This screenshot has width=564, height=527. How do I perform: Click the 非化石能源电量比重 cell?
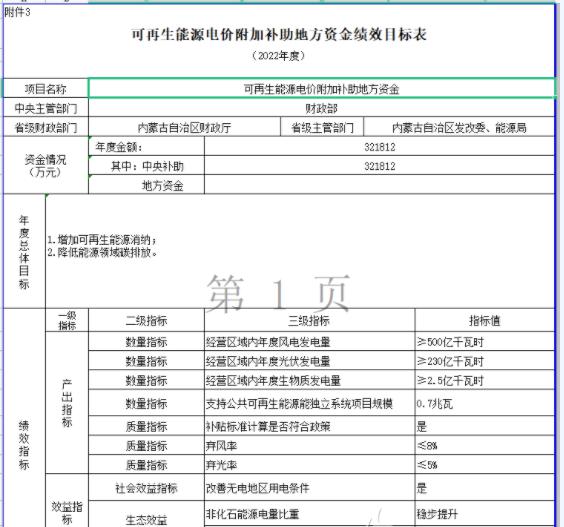click(x=309, y=513)
